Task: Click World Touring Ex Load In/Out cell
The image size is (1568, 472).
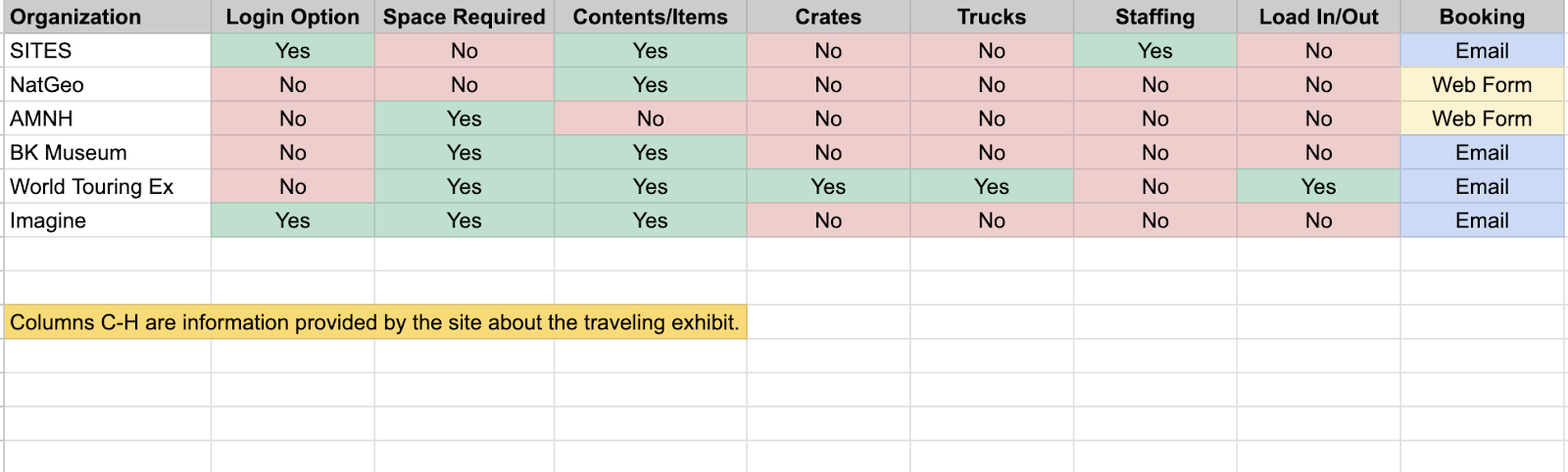Action: click(x=1318, y=186)
